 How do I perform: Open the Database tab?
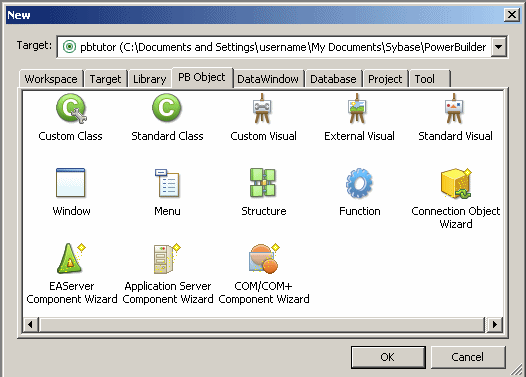pos(333,79)
